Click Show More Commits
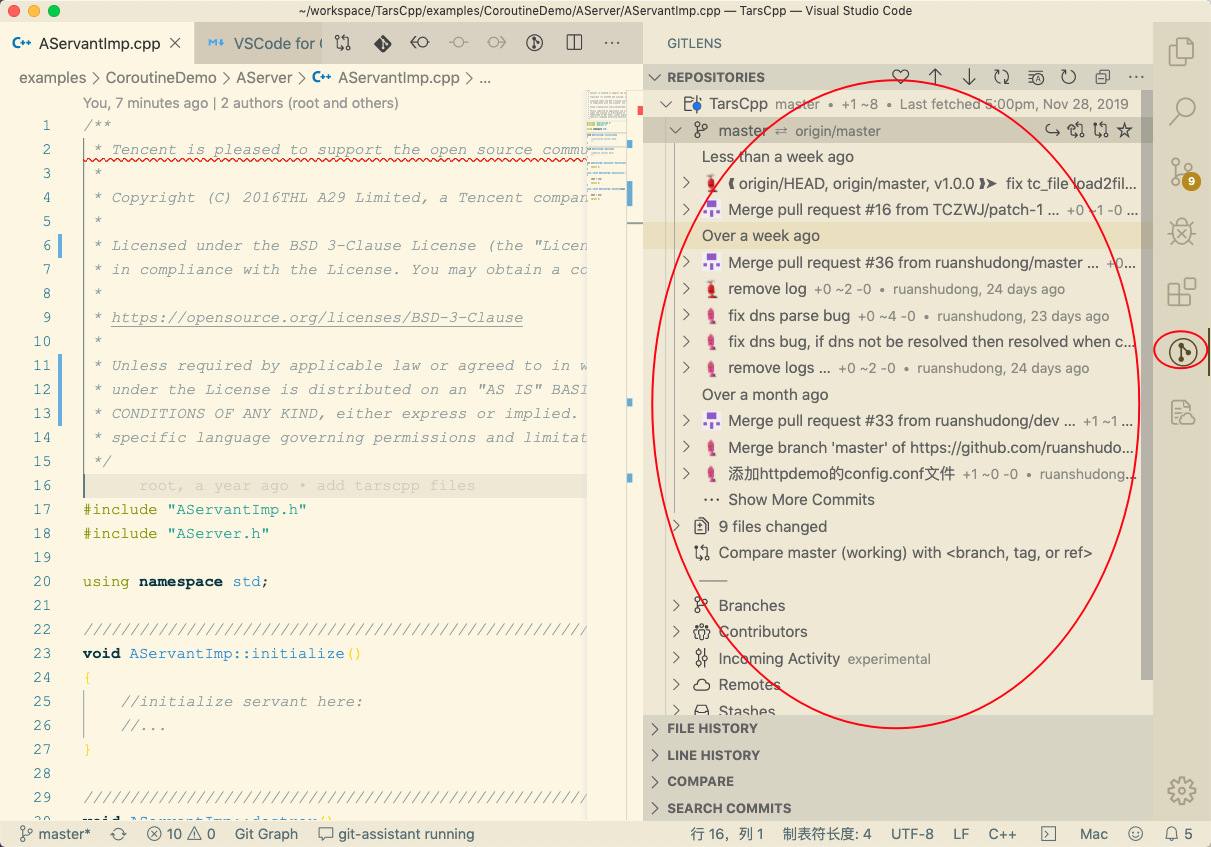This screenshot has height=847, width=1211. [801, 500]
